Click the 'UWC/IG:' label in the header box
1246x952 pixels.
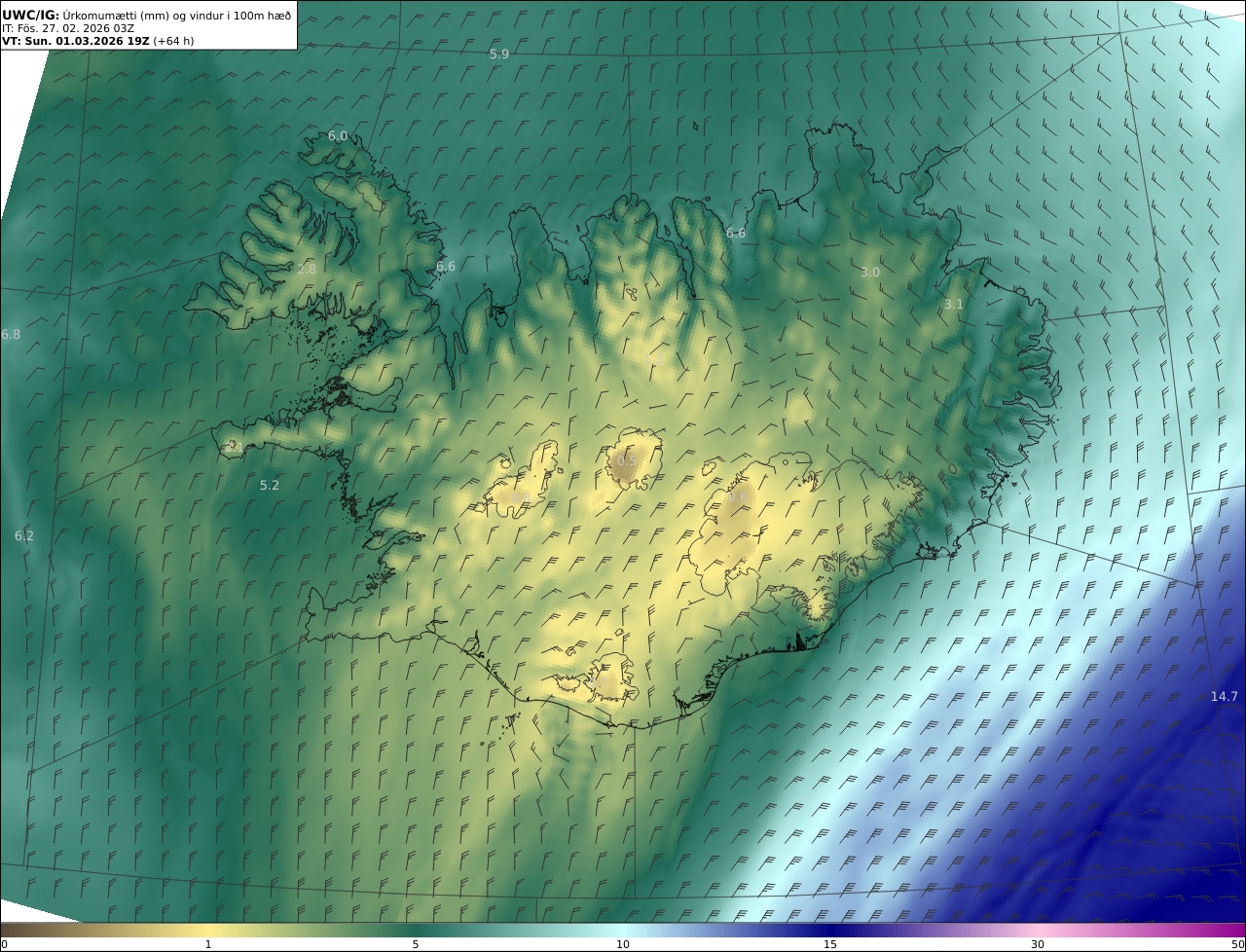pyautogui.click(x=31, y=15)
